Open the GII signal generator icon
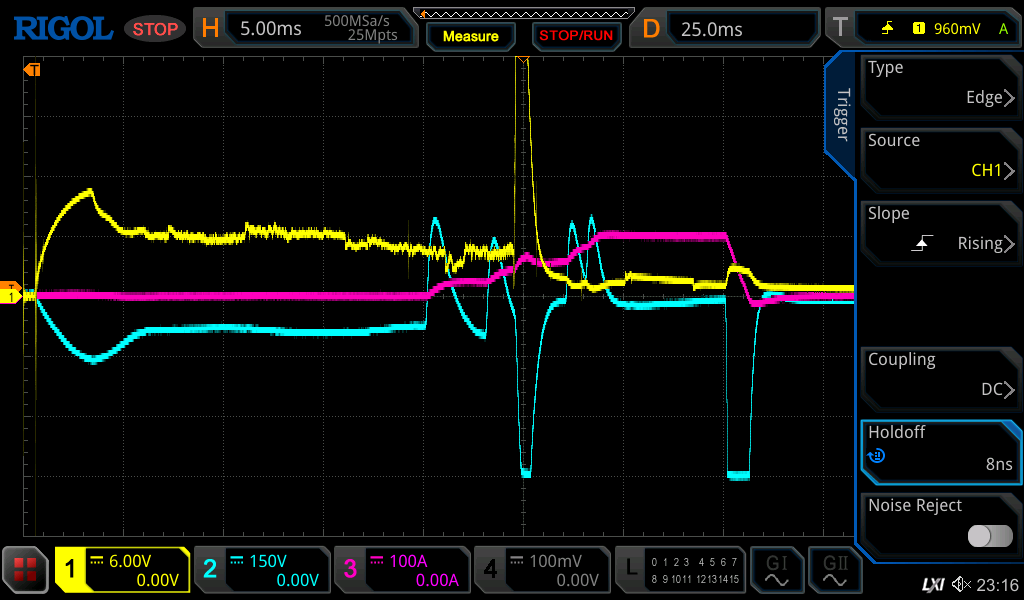This screenshot has width=1024, height=600. coord(834,570)
